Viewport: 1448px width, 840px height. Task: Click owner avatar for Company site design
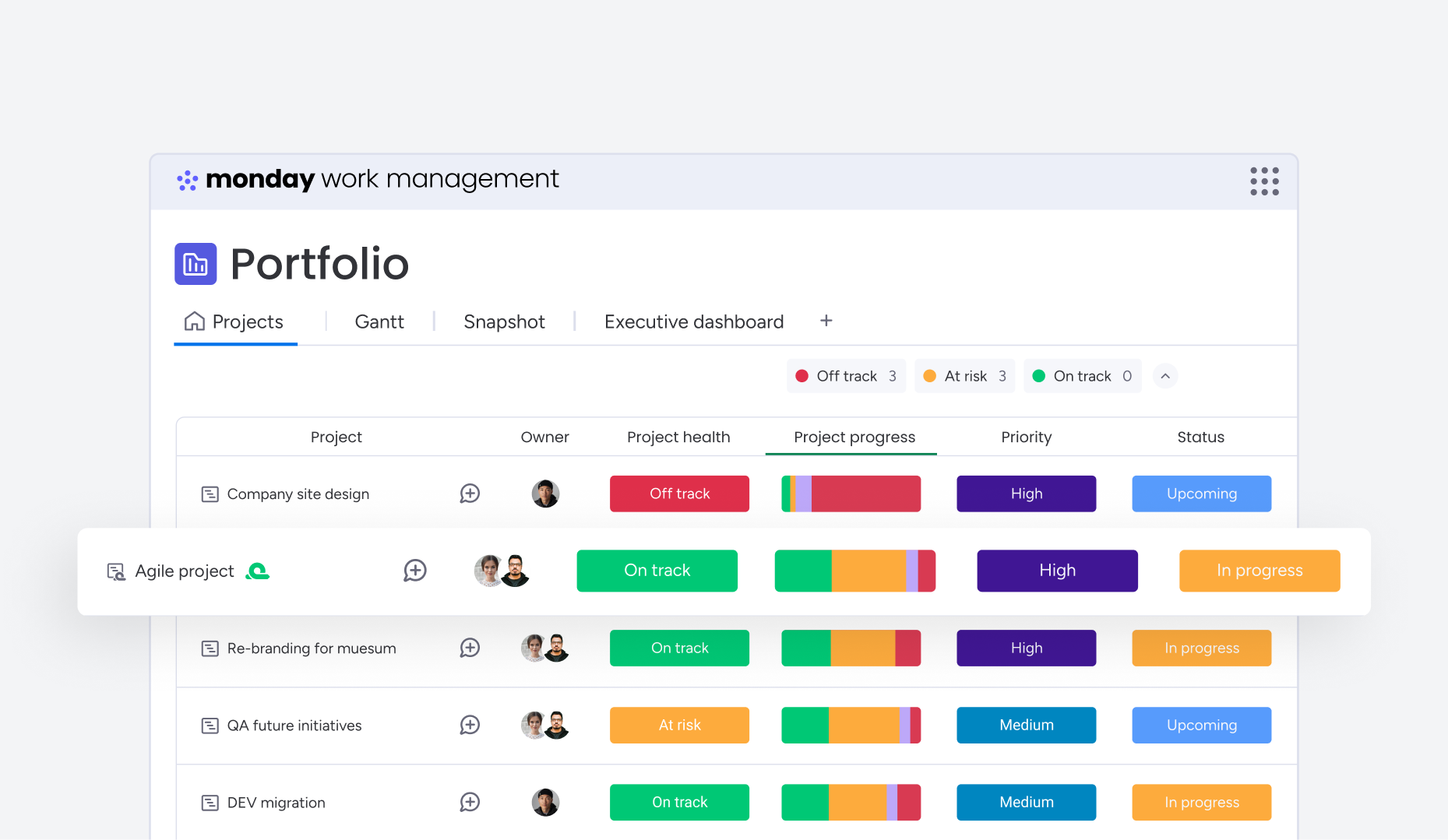pos(545,494)
